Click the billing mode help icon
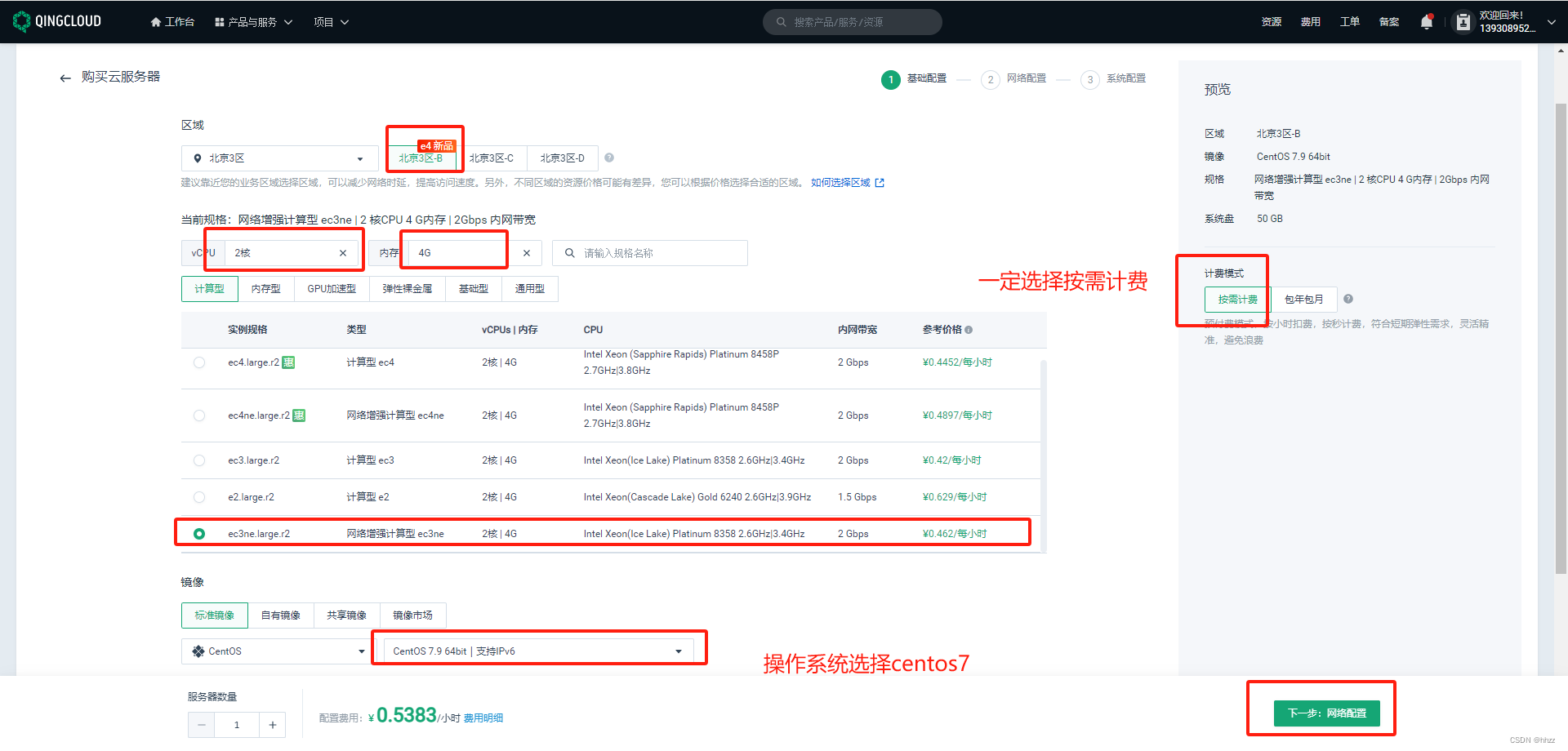 (x=1348, y=299)
